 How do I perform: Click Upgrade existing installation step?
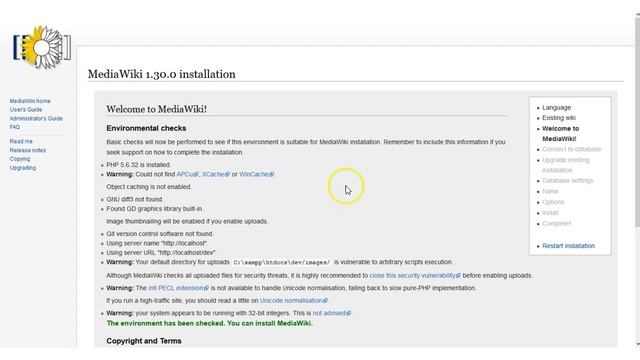click(x=566, y=165)
